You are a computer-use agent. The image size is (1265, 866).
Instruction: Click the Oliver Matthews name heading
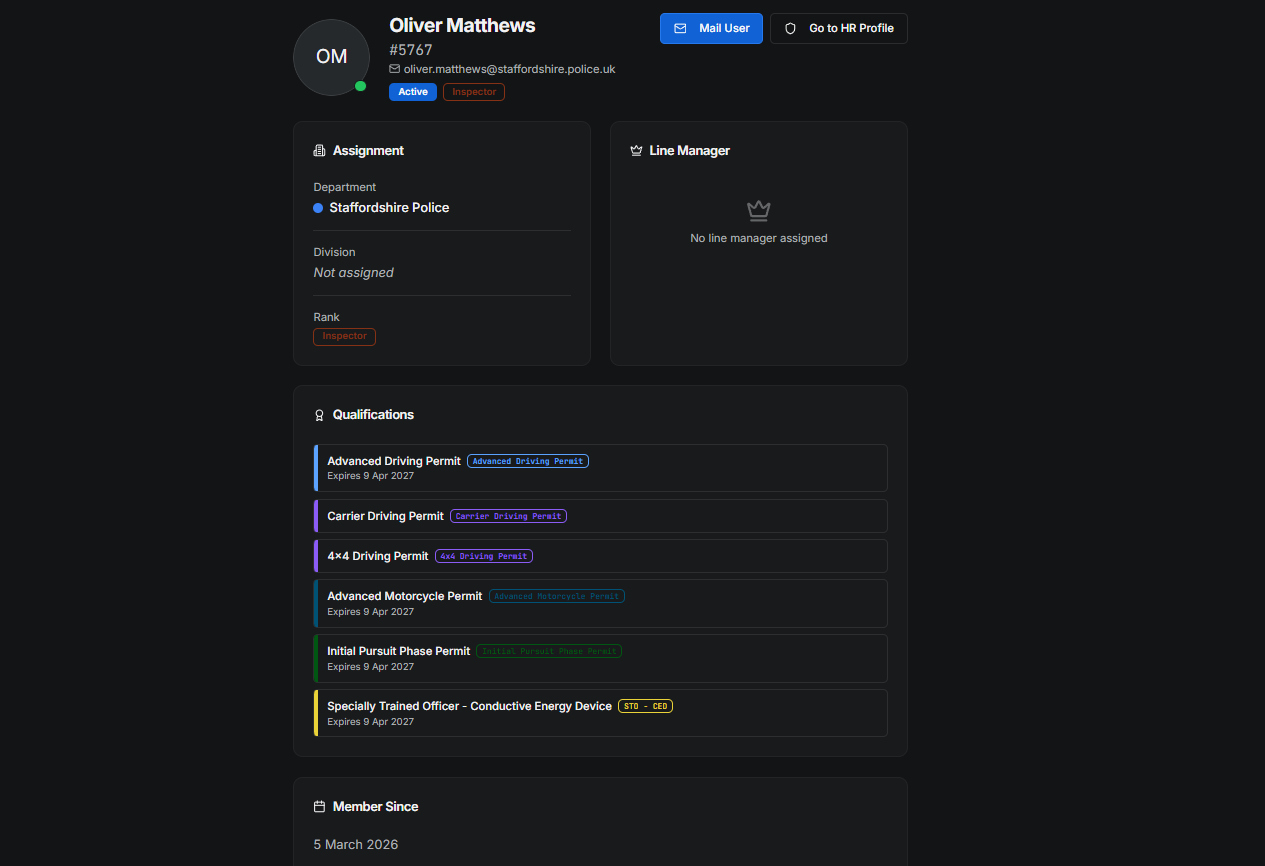click(x=462, y=26)
